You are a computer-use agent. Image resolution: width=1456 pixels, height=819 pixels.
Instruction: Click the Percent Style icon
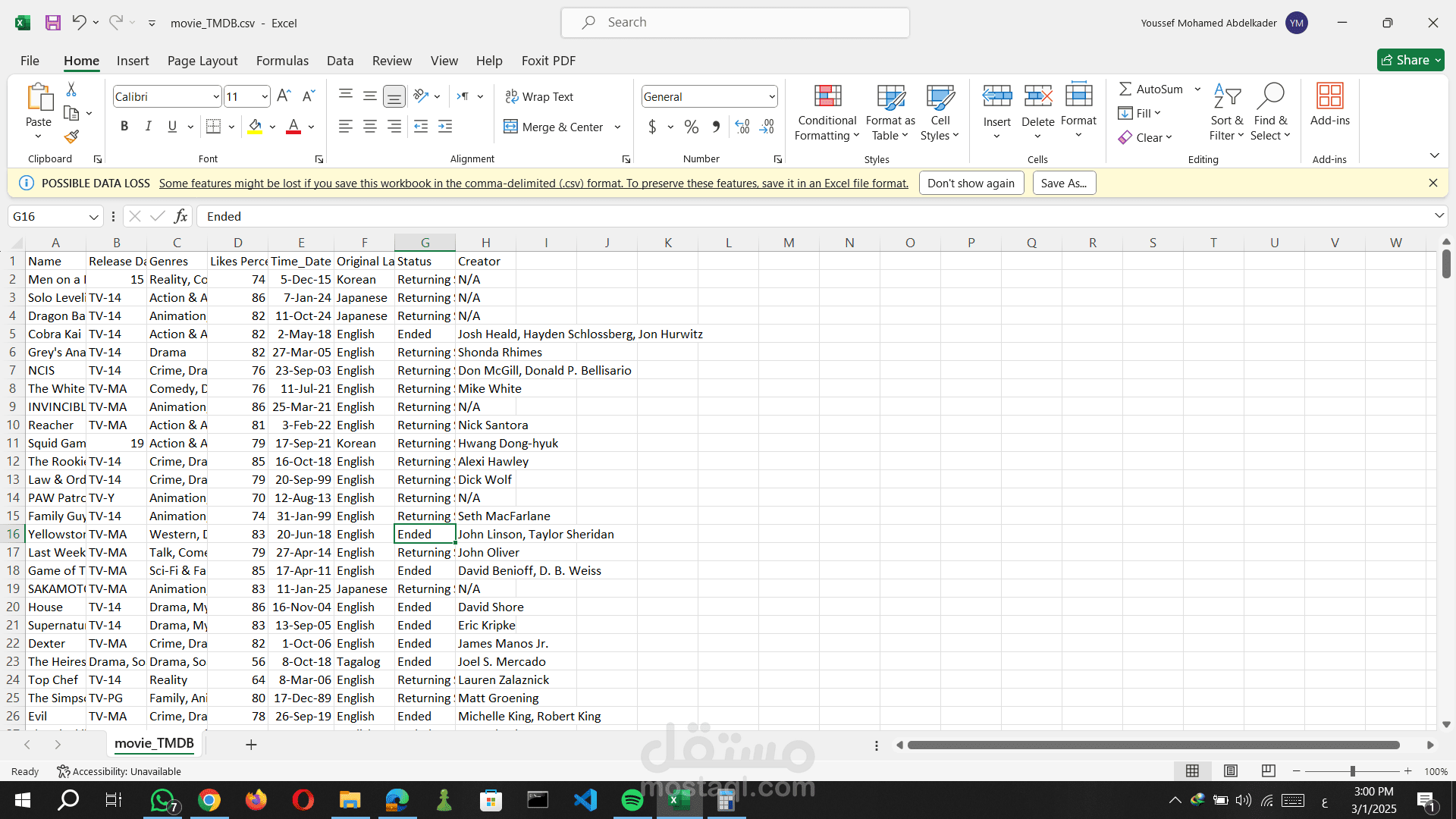[691, 127]
